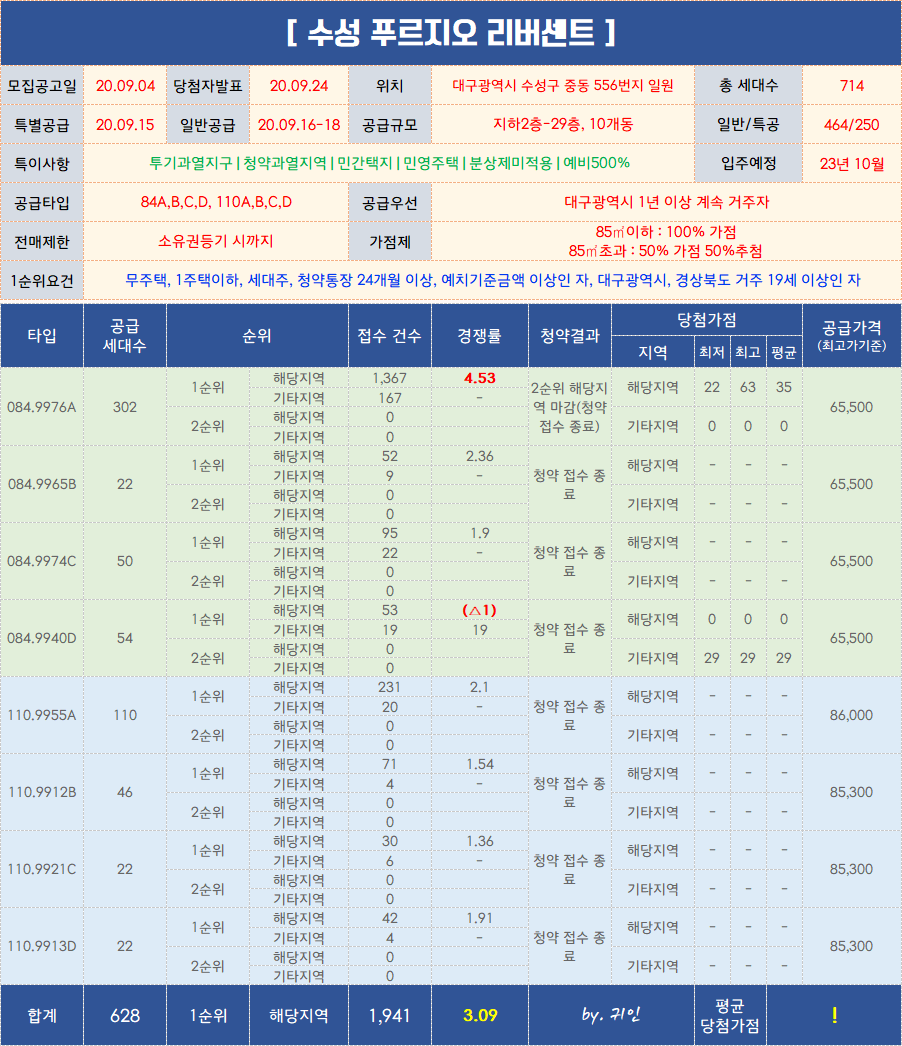902x1046 pixels.
Task: Click the 합계 total label
Action: (42, 1015)
